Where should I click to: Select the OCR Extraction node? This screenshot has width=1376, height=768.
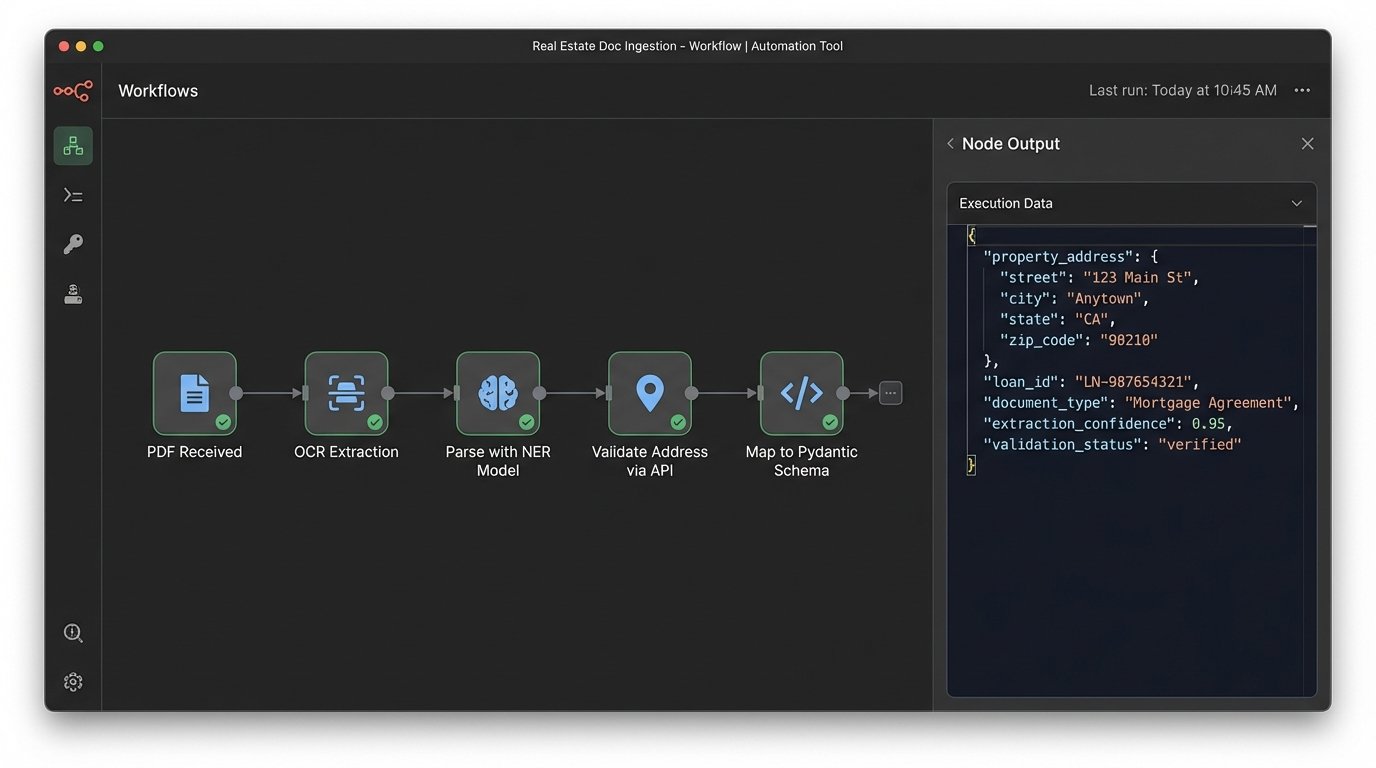click(346, 392)
